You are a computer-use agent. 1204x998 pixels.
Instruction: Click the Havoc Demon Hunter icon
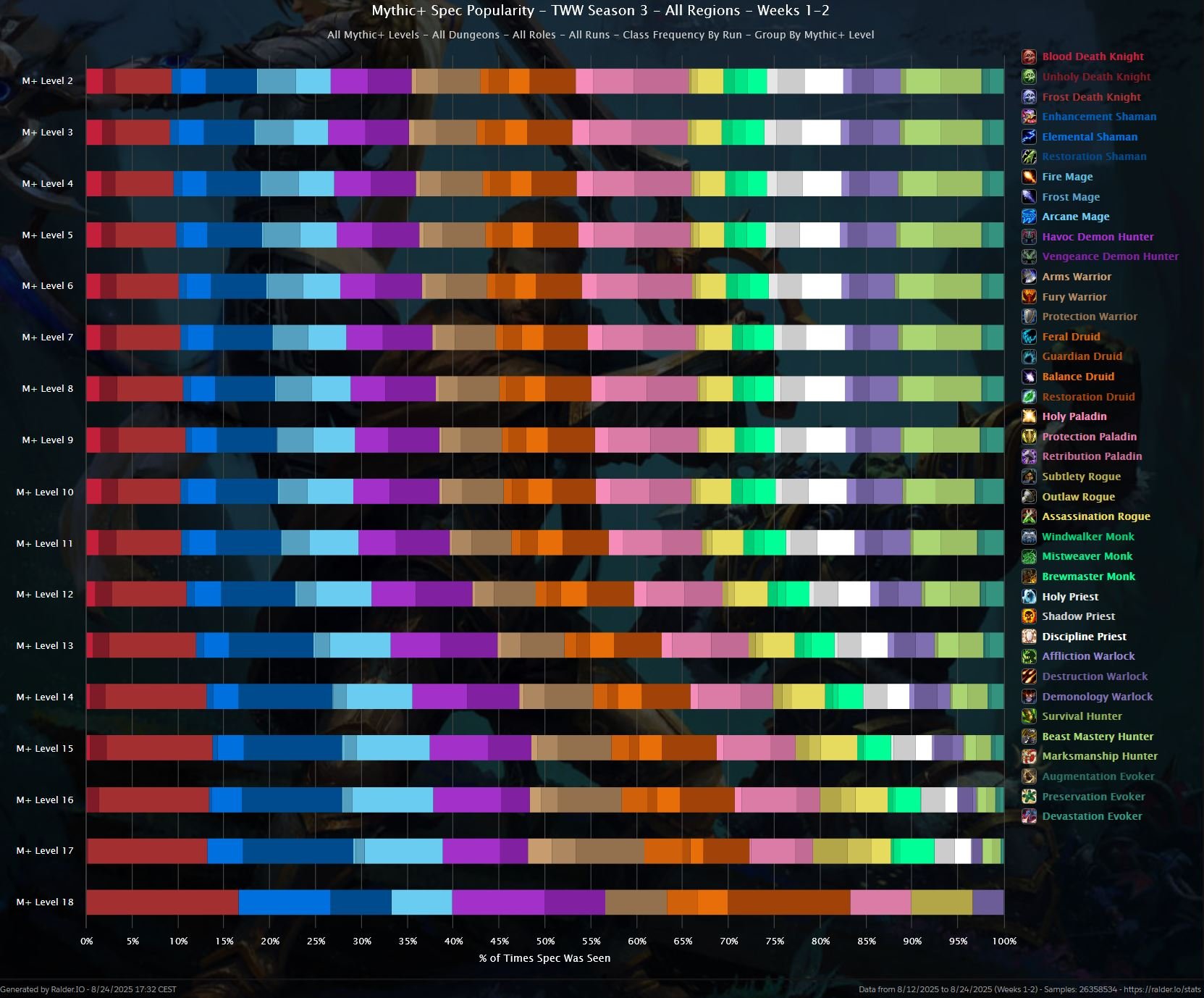[1029, 237]
